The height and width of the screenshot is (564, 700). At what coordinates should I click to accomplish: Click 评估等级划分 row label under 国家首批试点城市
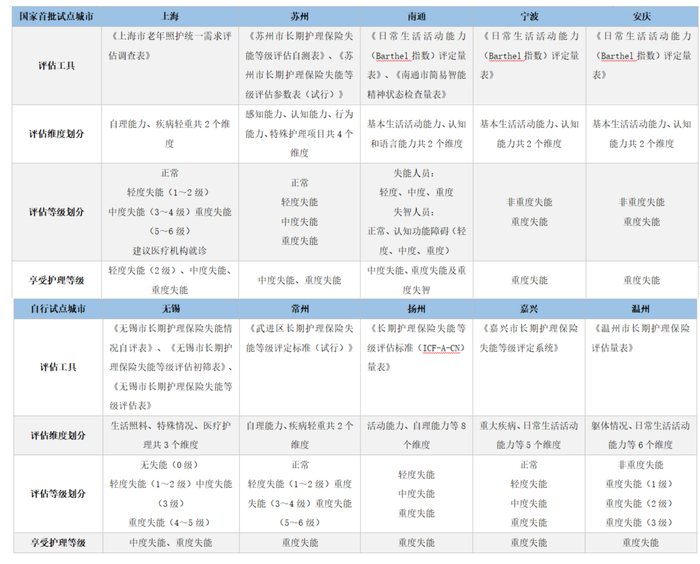click(57, 212)
